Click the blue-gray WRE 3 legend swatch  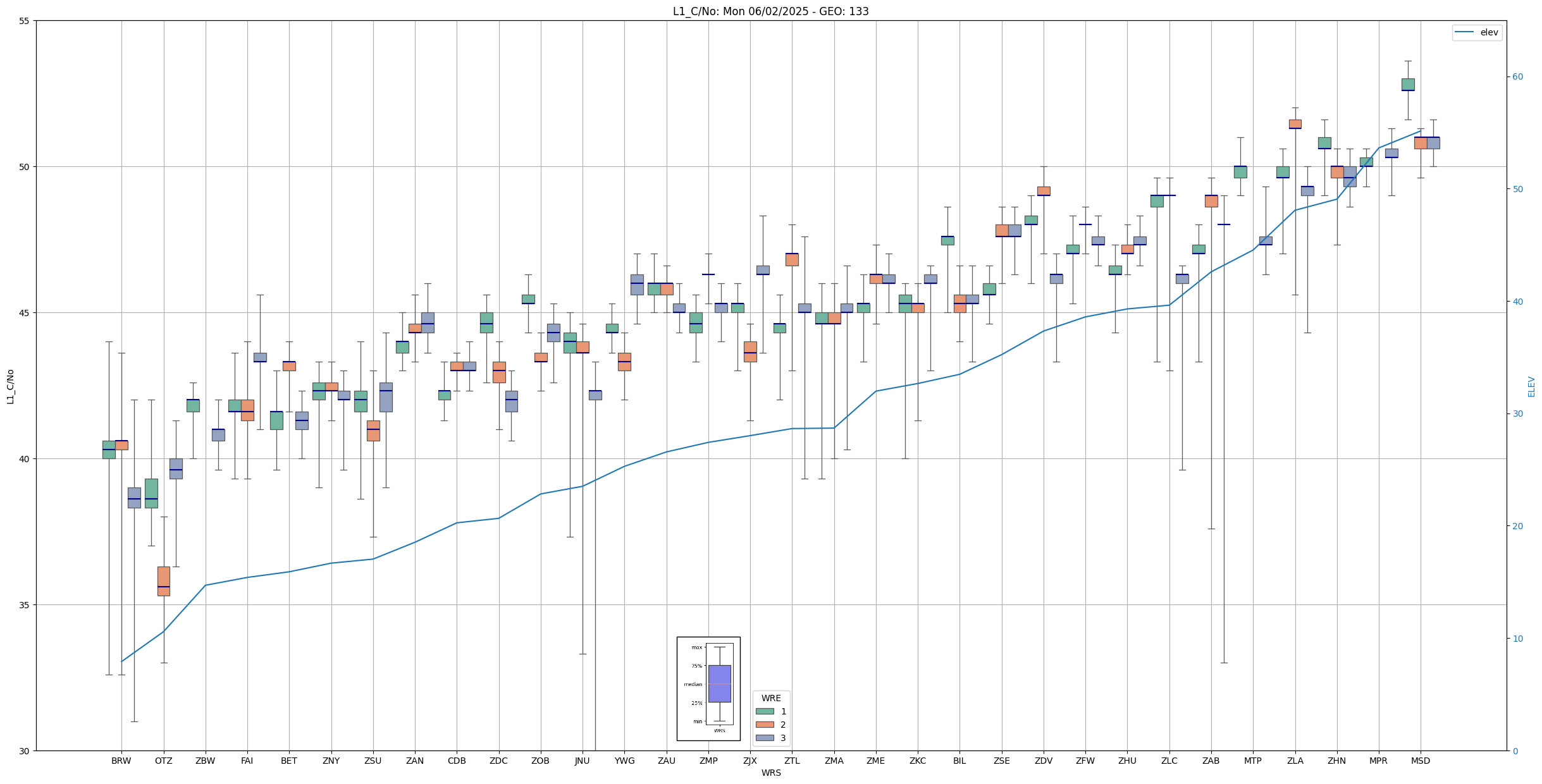[x=764, y=738]
